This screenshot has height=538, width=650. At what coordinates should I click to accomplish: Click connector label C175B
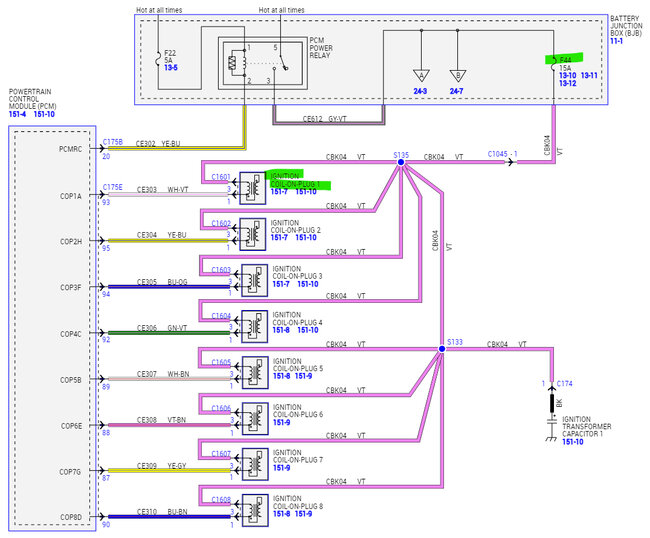tap(113, 142)
